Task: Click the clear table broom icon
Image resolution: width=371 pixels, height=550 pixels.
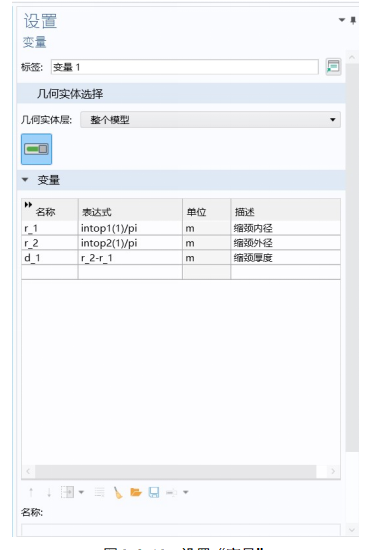Action: [x=118, y=492]
